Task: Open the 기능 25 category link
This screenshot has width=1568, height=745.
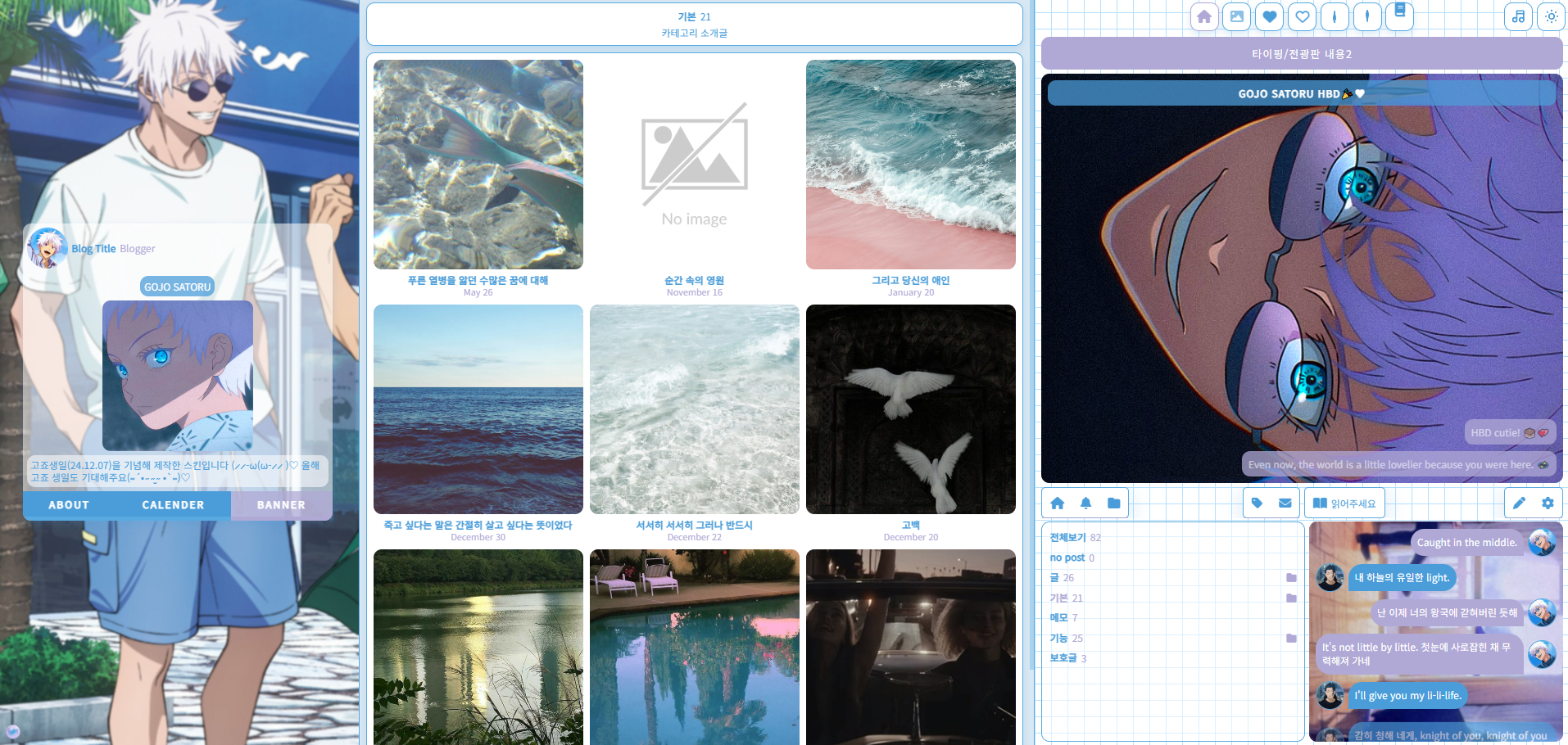Action: (1066, 639)
